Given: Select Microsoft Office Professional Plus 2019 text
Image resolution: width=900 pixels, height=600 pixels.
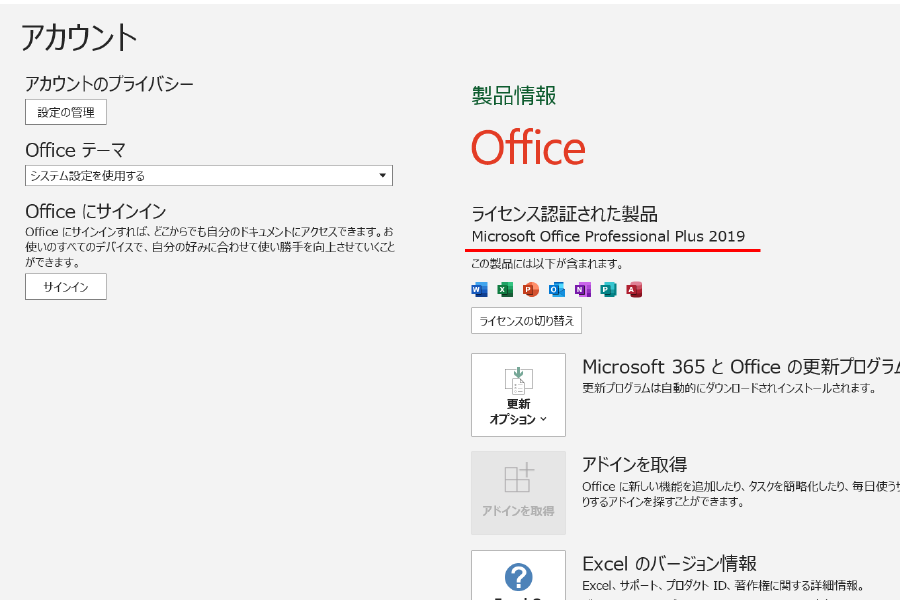Looking at the screenshot, I should (608, 237).
